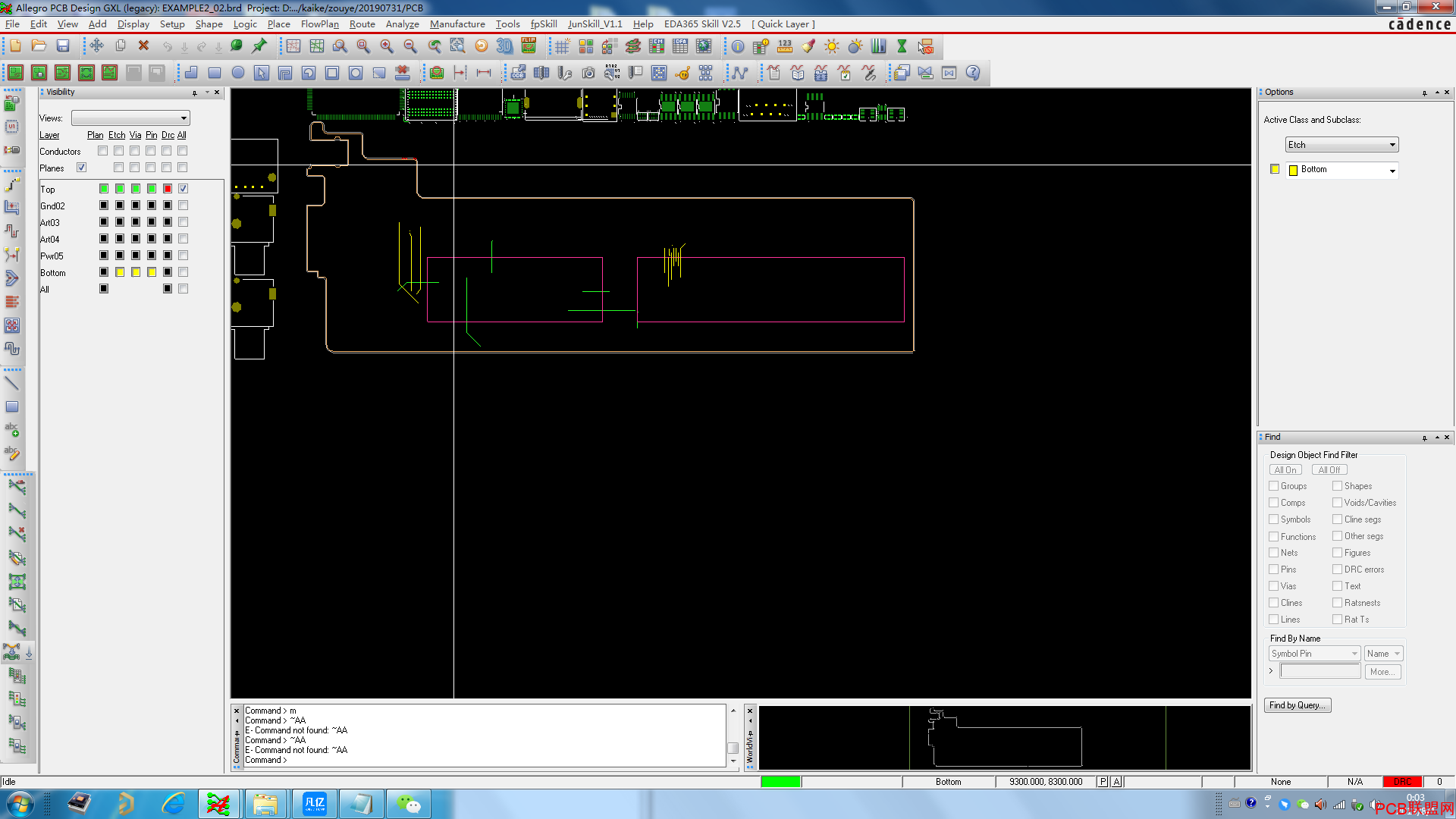Open DFA spreadsheet icon
1456x819 pixels.
pyautogui.click(x=680, y=46)
